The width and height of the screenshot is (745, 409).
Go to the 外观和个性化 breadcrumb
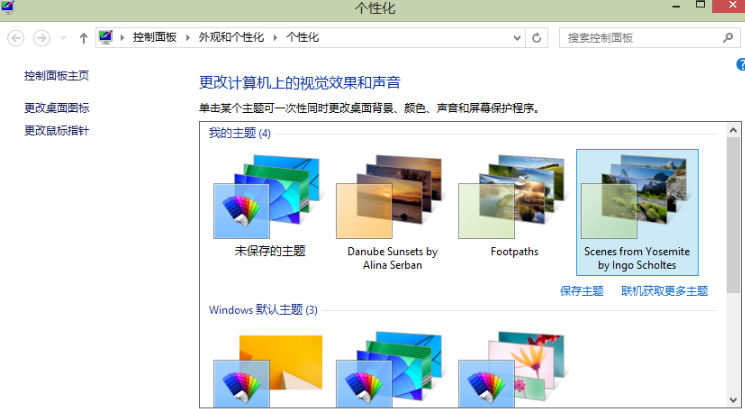[x=231, y=38]
